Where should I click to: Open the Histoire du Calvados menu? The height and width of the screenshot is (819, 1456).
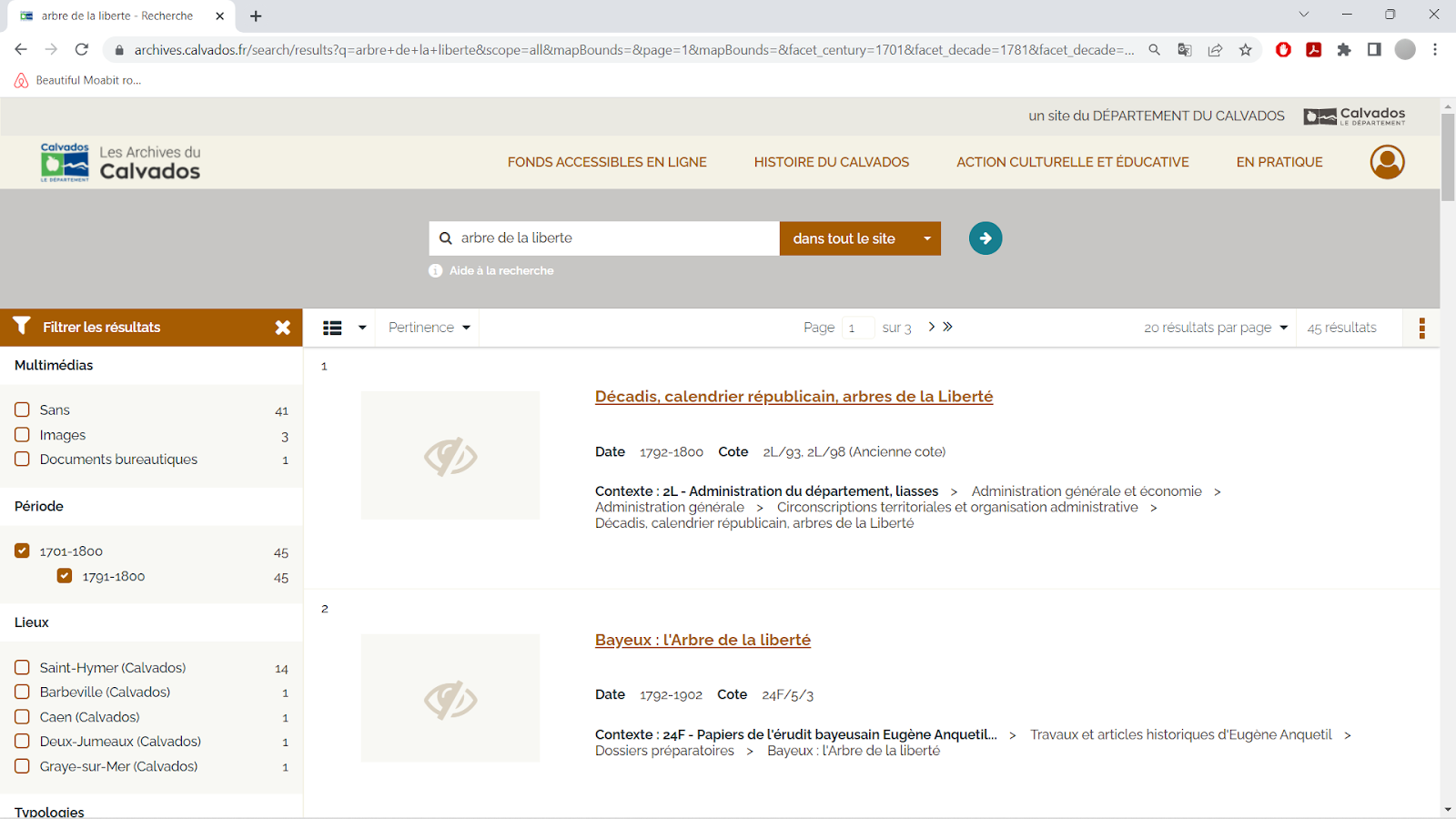point(831,162)
